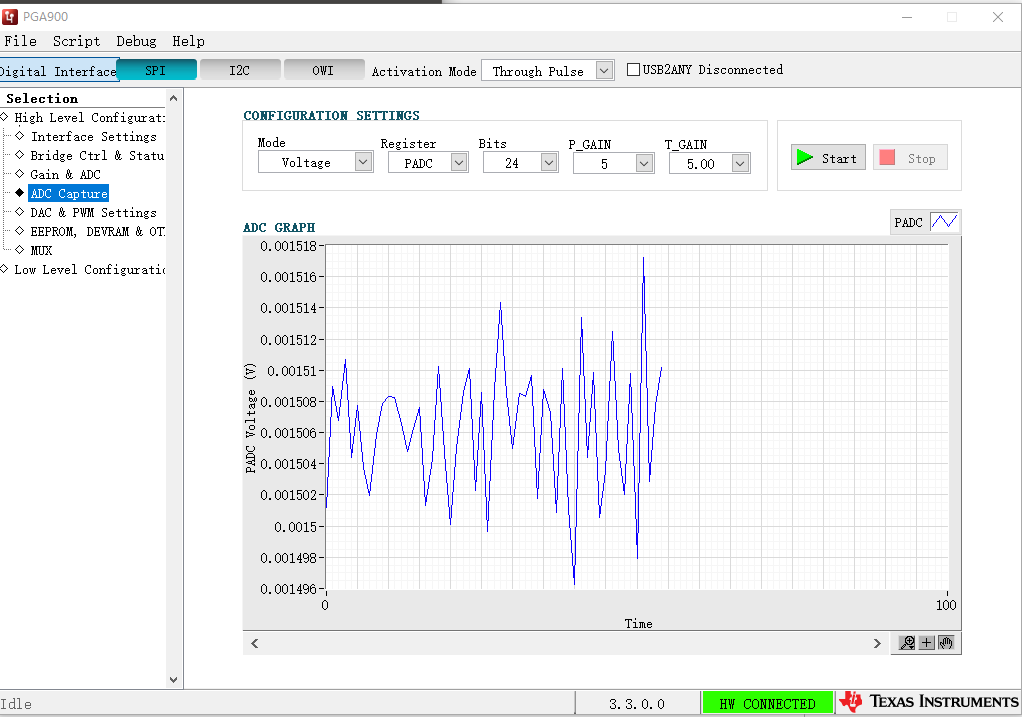The width and height of the screenshot is (1022, 717).
Task: Select EEPROM, DEVRAM & OTP tree item
Action: [x=97, y=231]
